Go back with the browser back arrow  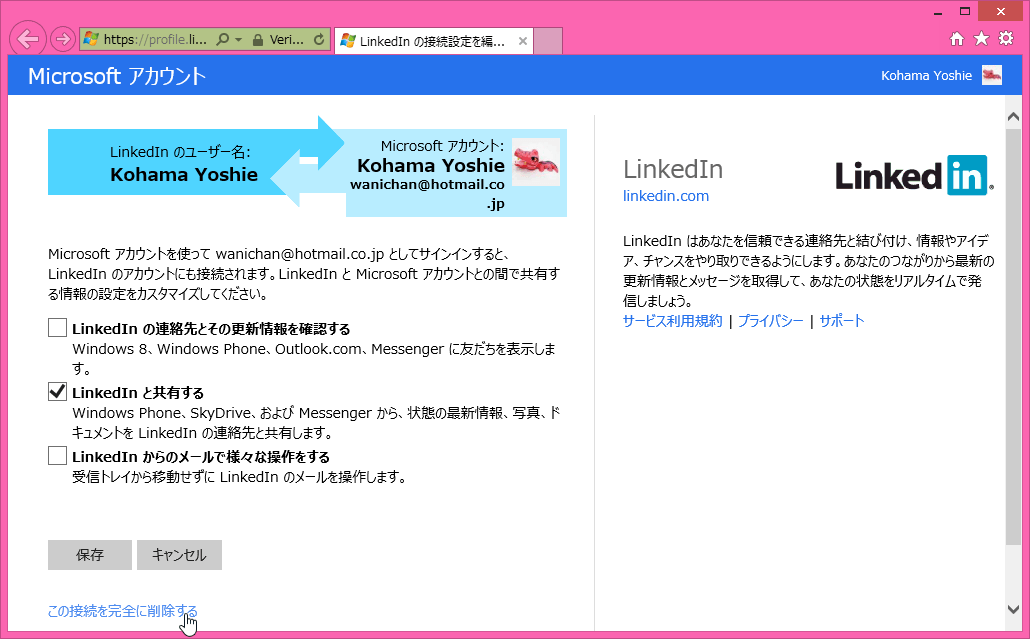coord(28,39)
